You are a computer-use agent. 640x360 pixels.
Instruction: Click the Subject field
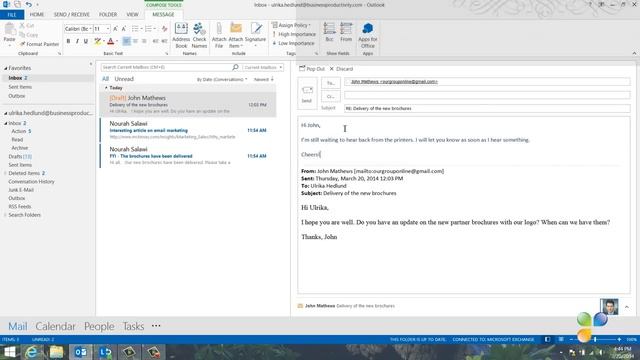click(487, 109)
